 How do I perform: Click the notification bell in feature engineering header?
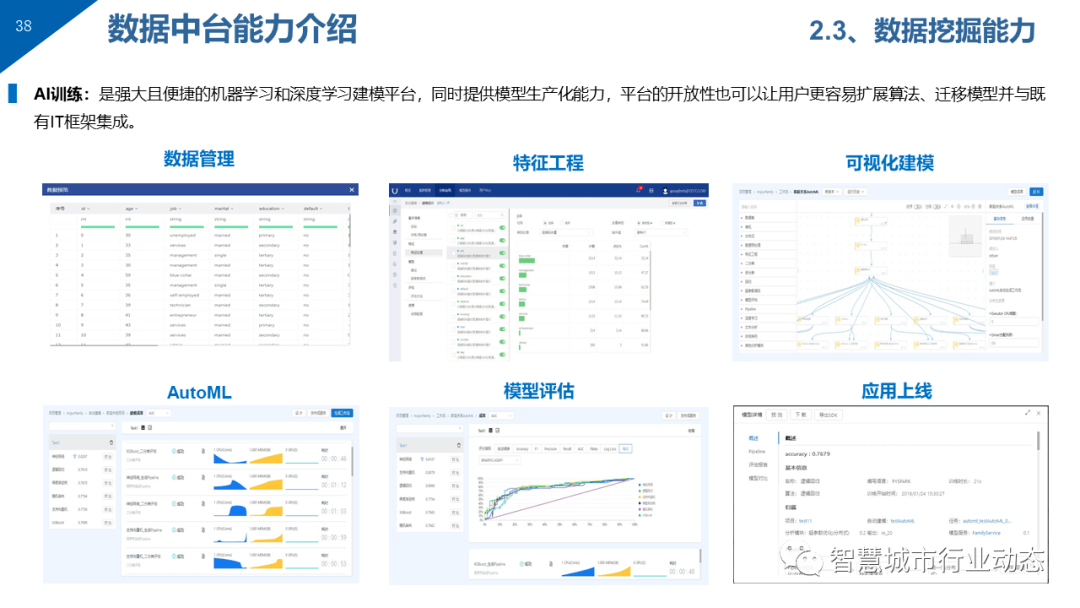[x=639, y=190]
